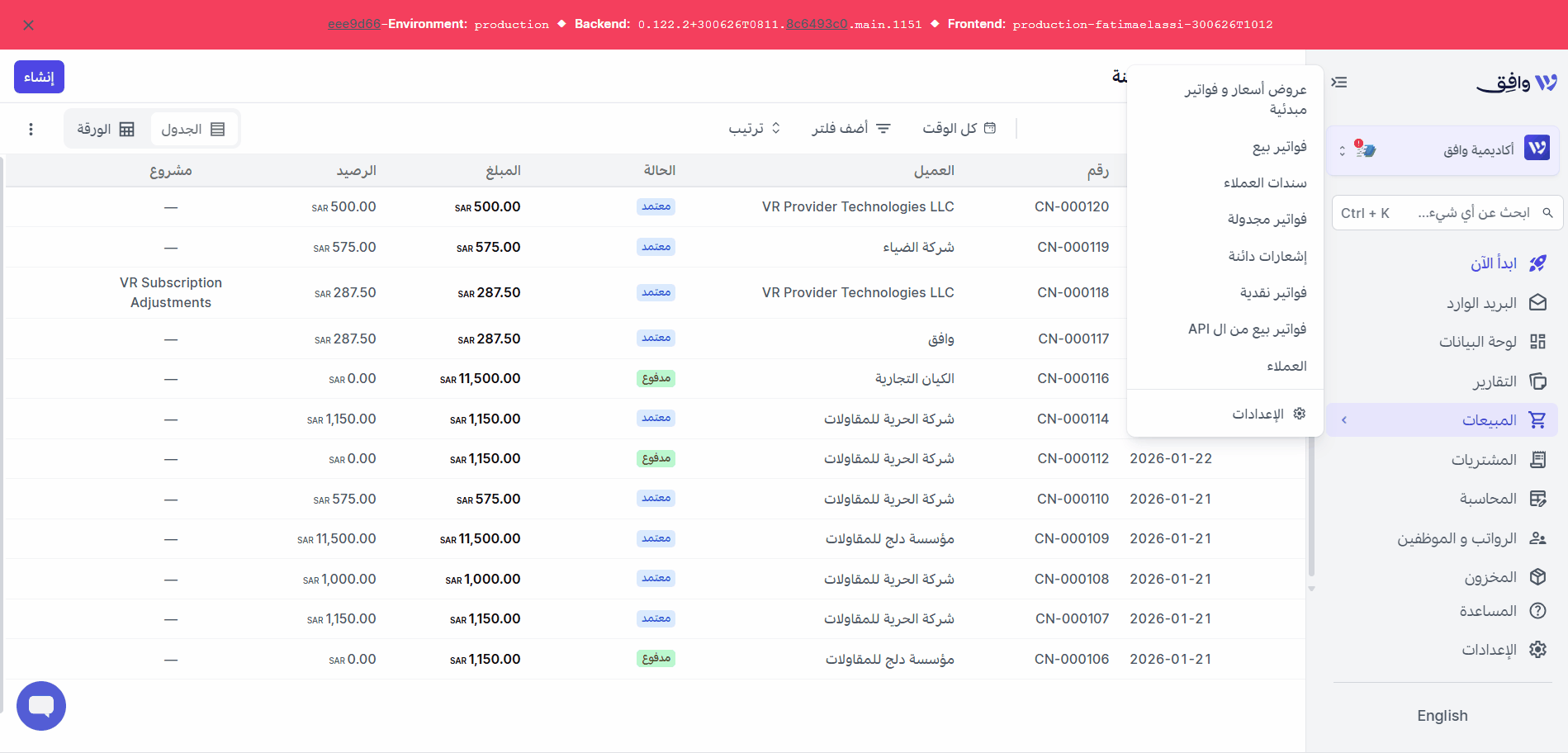Open ابدأ الآن rocket item
Image resolution: width=1568 pixels, height=753 pixels.
[1509, 263]
